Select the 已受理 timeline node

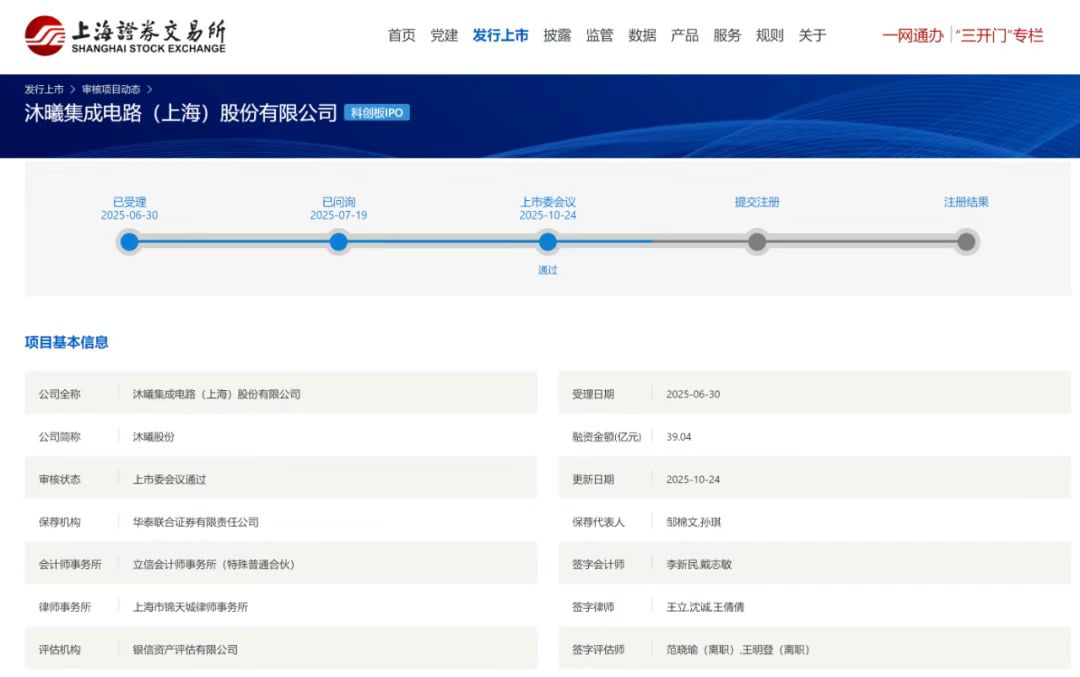pyautogui.click(x=129, y=241)
